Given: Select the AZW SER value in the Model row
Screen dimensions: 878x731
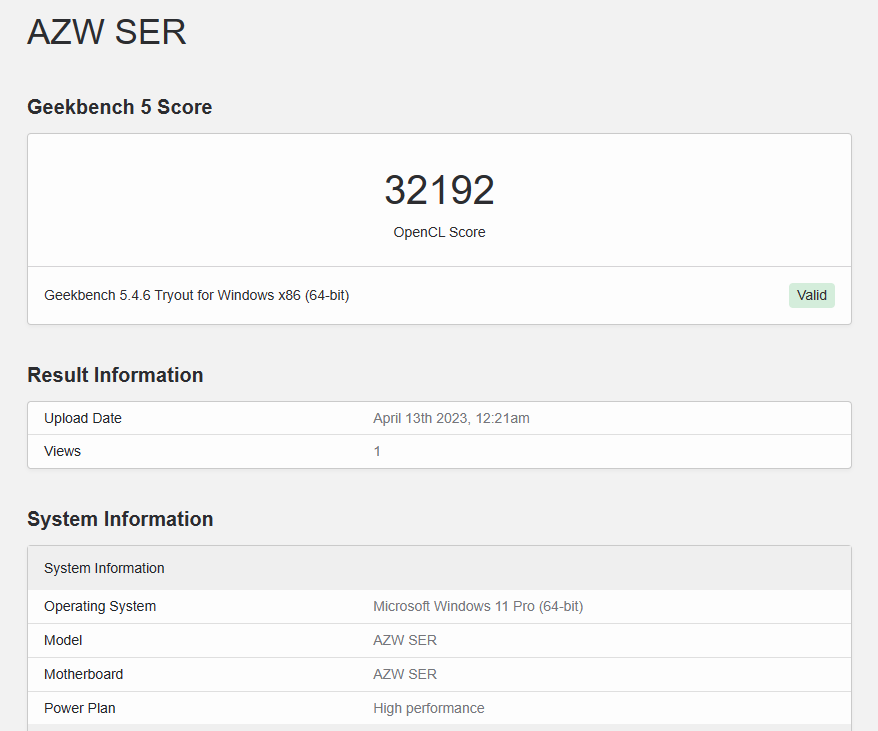Looking at the screenshot, I should tap(405, 640).
